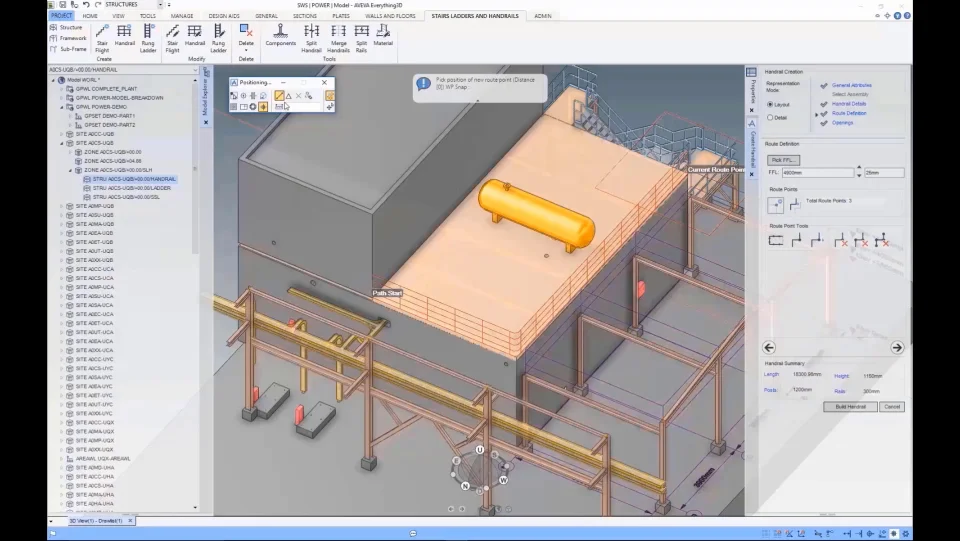Click the FFL value input field
Screen dimensions: 960x541
click(x=817, y=173)
